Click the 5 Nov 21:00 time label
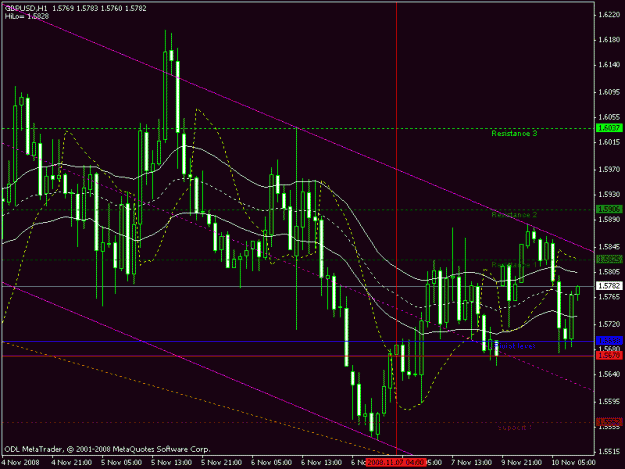The height and width of the screenshot is (469, 625). pyautogui.click(x=222, y=462)
